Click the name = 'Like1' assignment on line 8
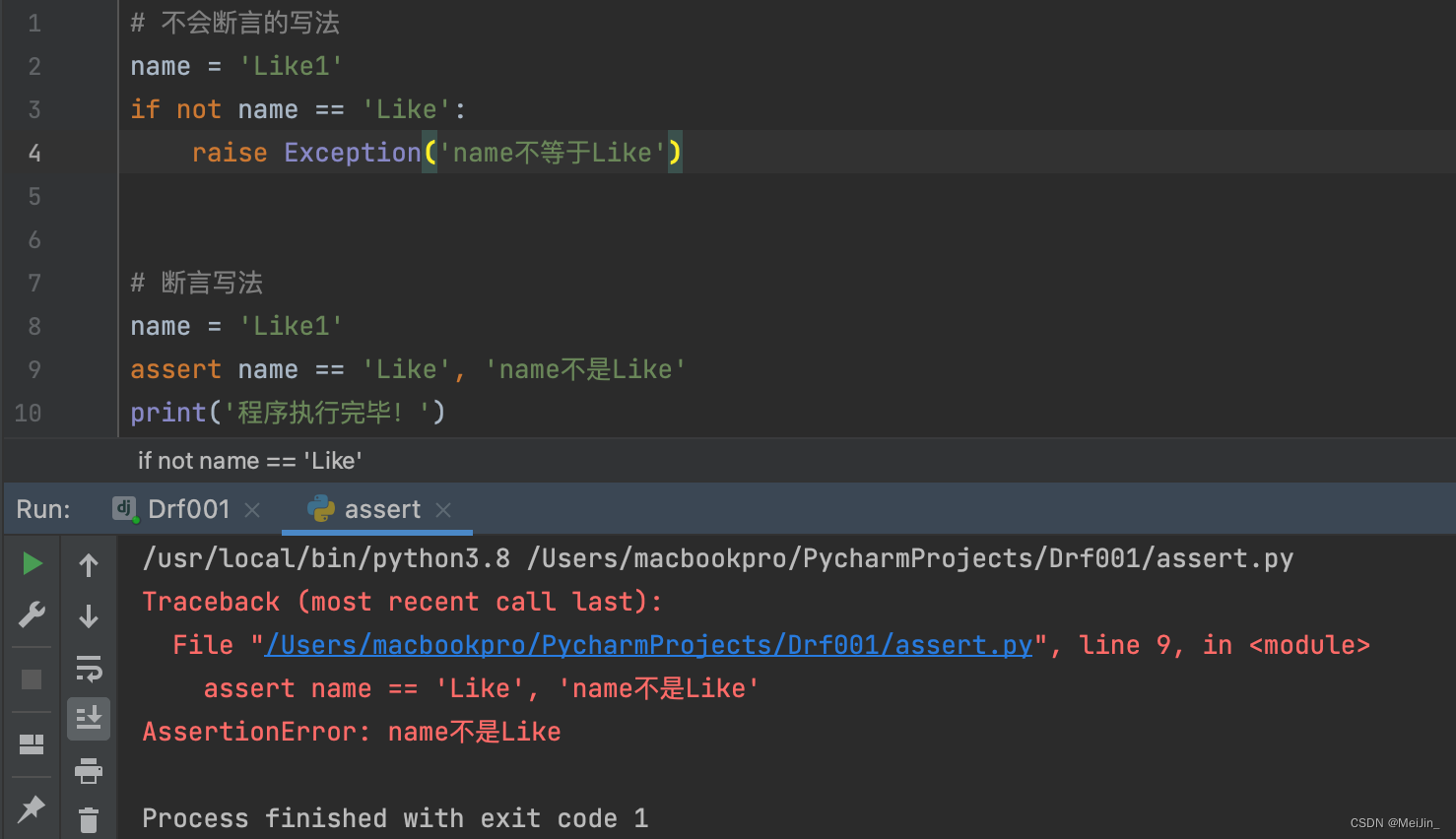Screen dimensions: 1456x839 (x=236, y=326)
